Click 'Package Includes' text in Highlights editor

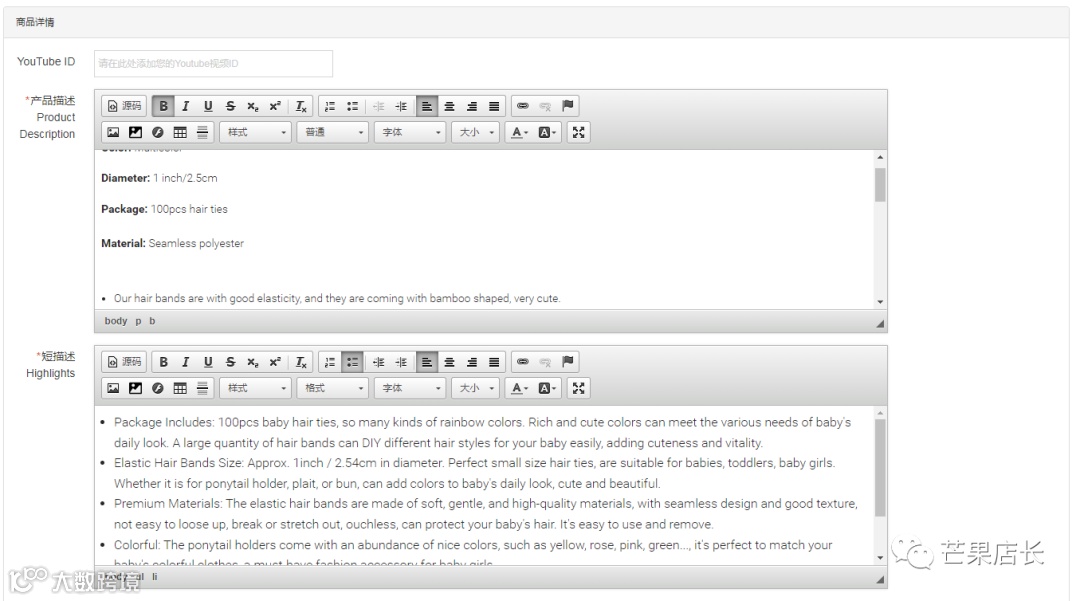point(163,423)
